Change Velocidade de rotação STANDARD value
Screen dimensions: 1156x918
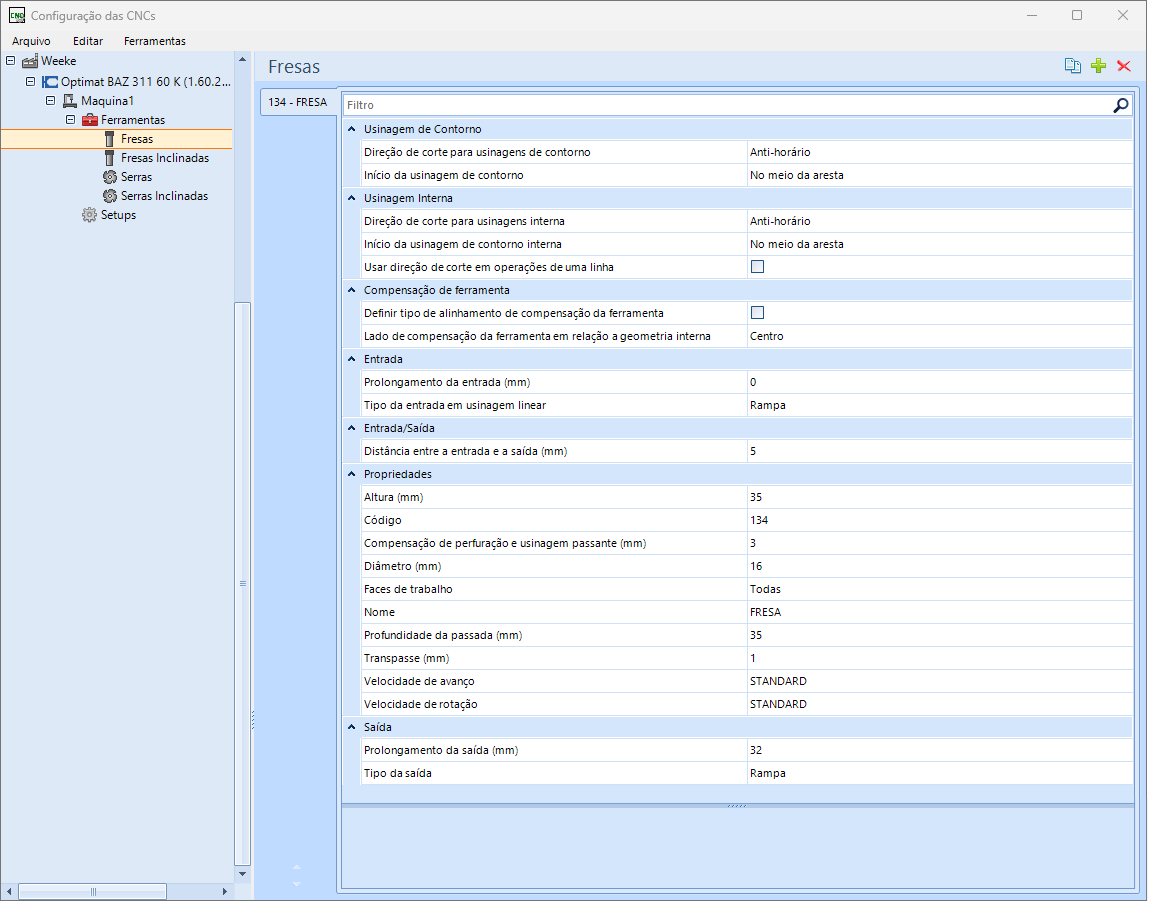point(940,704)
